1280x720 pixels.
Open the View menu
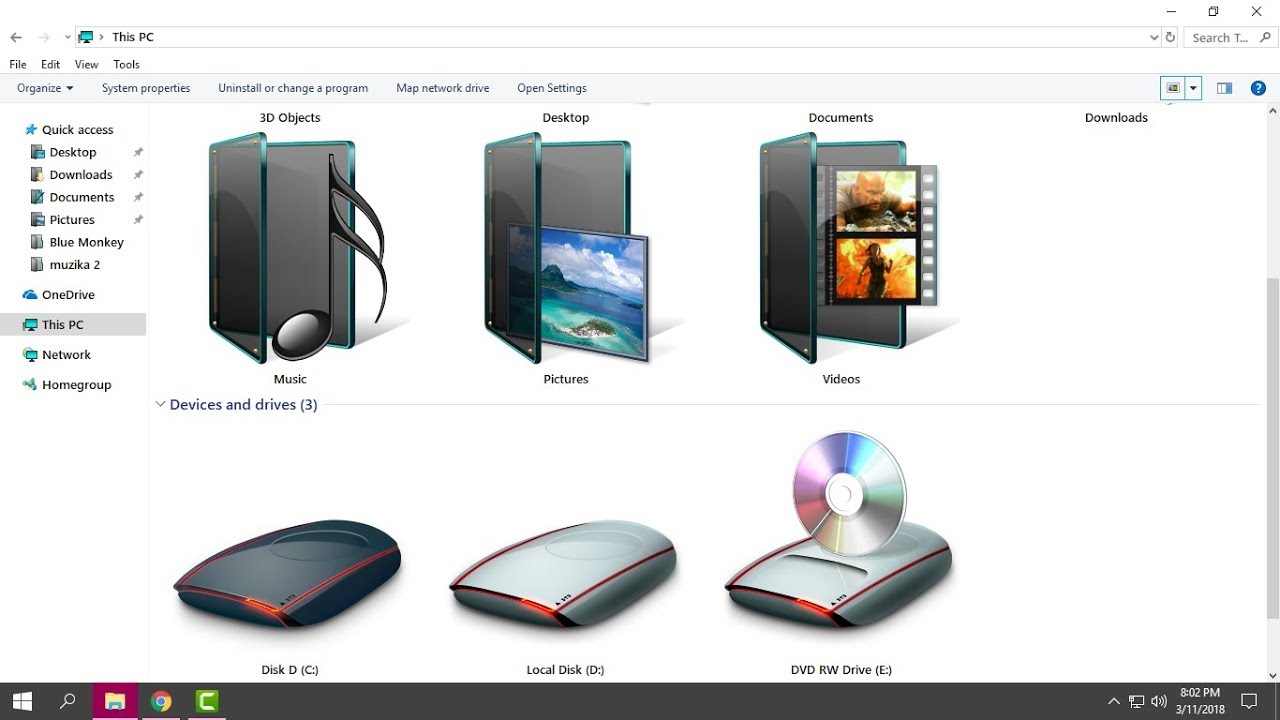tap(86, 64)
